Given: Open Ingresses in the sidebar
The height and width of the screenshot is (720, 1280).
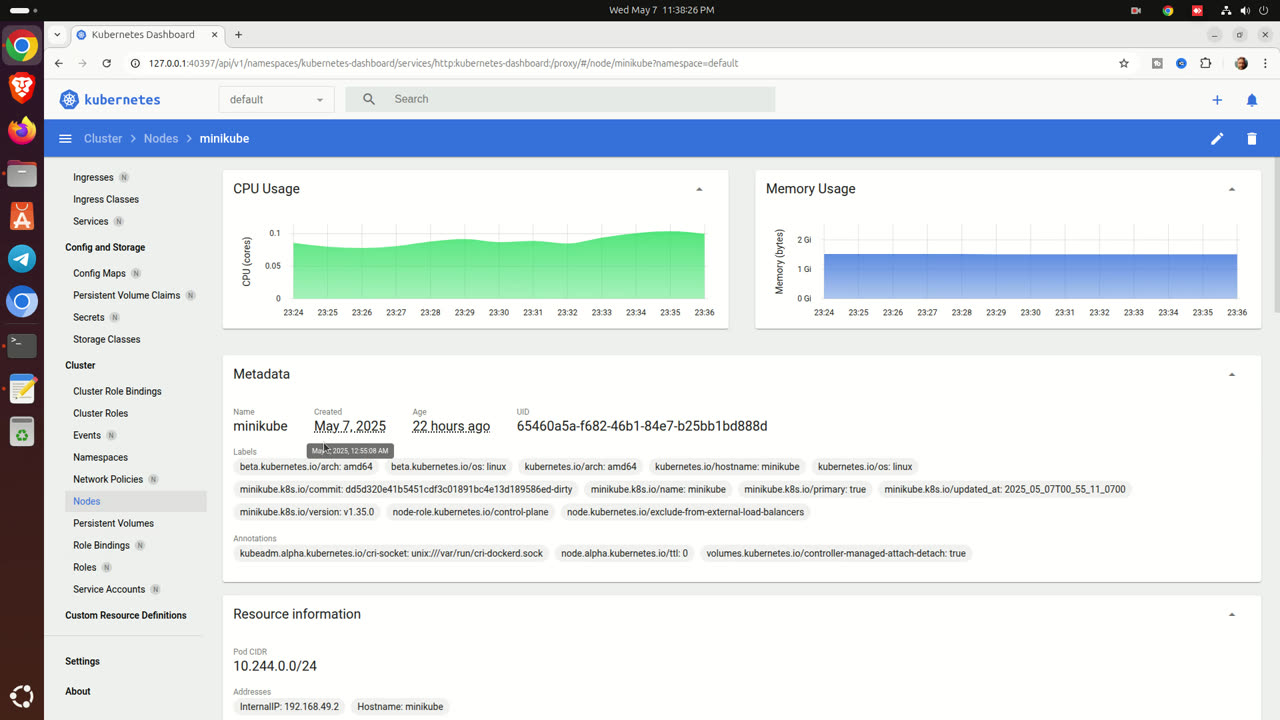Looking at the screenshot, I should tap(93, 177).
